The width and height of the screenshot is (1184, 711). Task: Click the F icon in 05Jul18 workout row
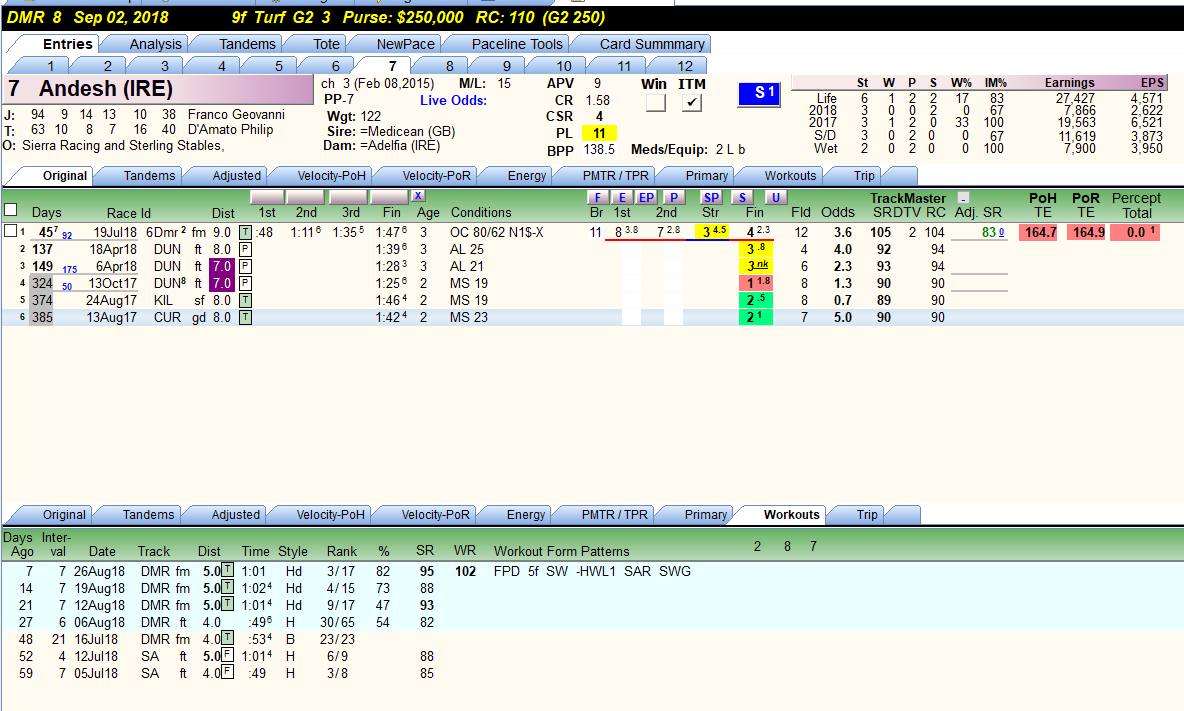pyautogui.click(x=227, y=672)
